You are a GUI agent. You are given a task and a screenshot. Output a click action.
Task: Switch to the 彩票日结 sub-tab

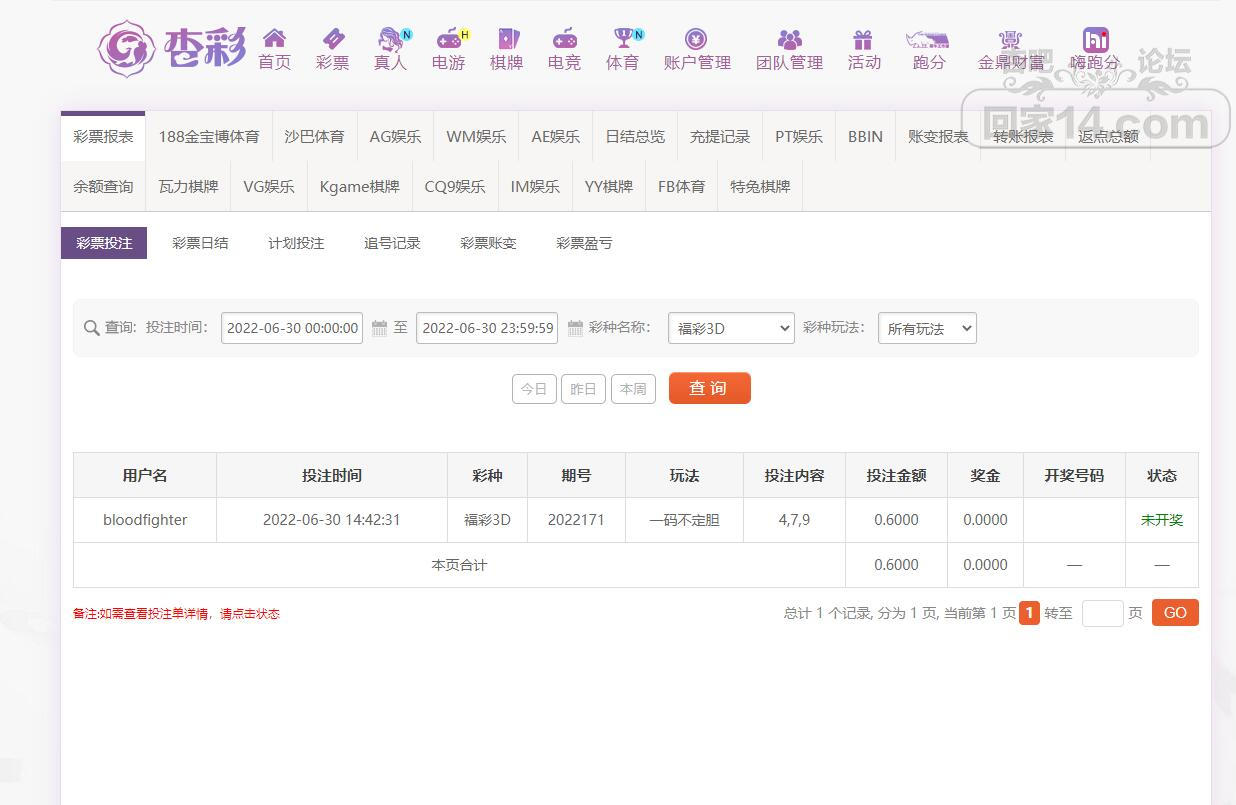[x=200, y=243]
